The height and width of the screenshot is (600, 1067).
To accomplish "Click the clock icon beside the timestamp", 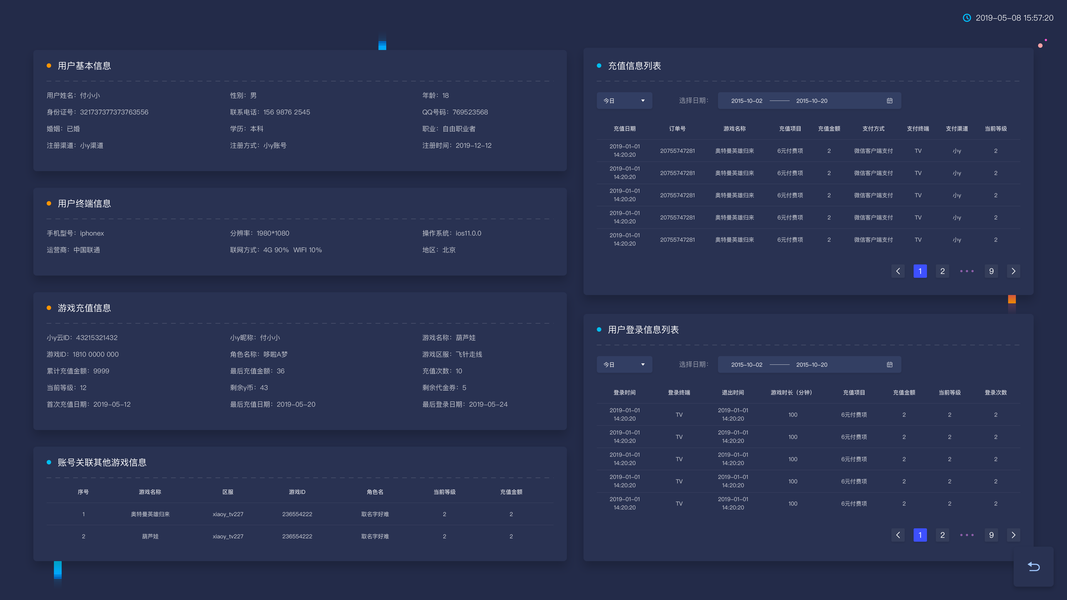I will click(967, 18).
